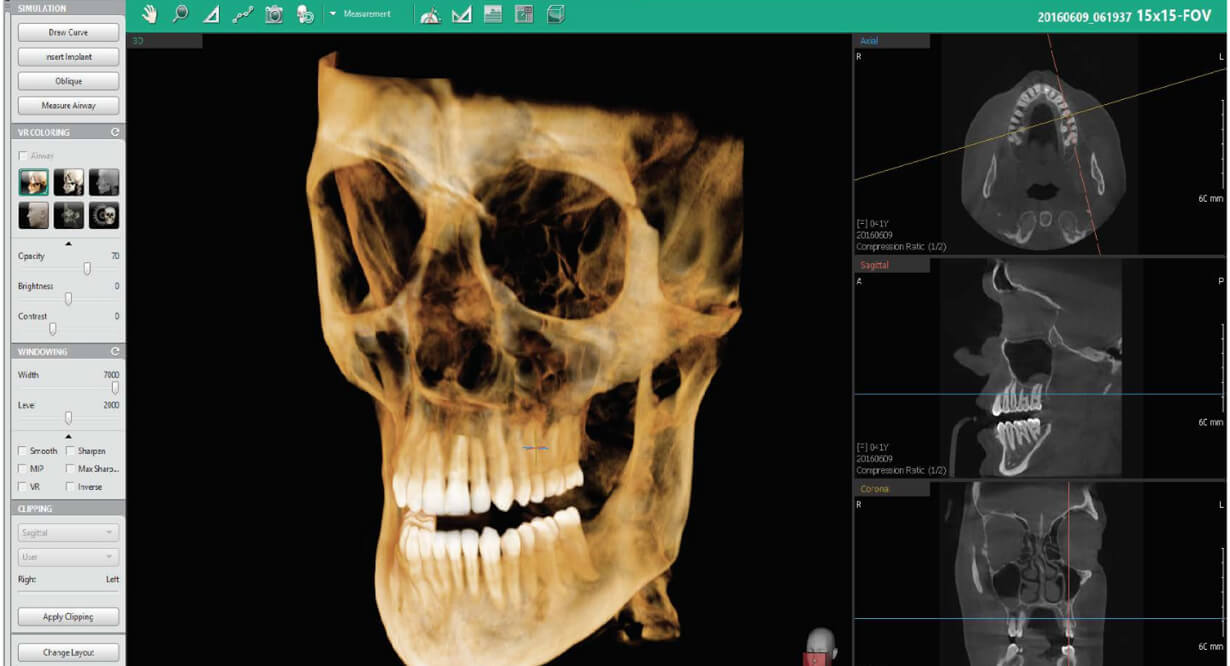Enable the MIP checkbox
1230x666 pixels.
click(x=23, y=468)
